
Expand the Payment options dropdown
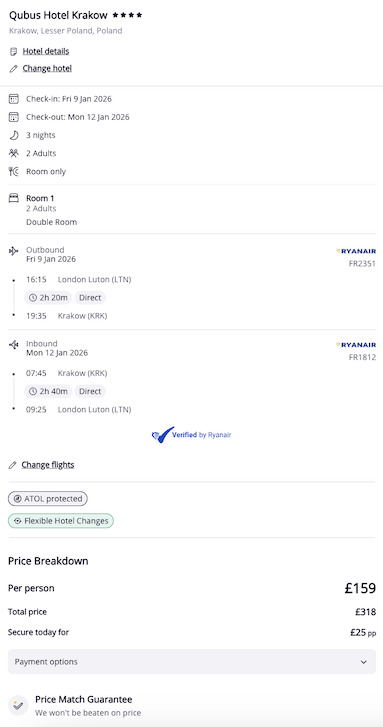[192, 662]
